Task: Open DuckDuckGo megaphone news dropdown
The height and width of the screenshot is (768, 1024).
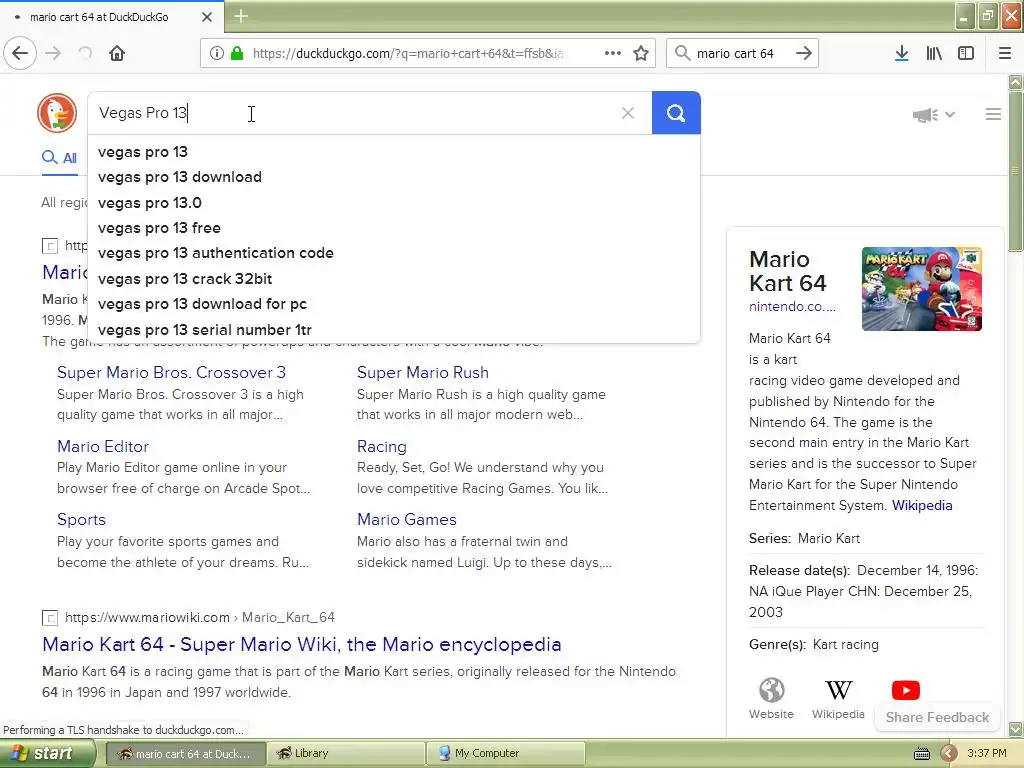Action: (934, 115)
